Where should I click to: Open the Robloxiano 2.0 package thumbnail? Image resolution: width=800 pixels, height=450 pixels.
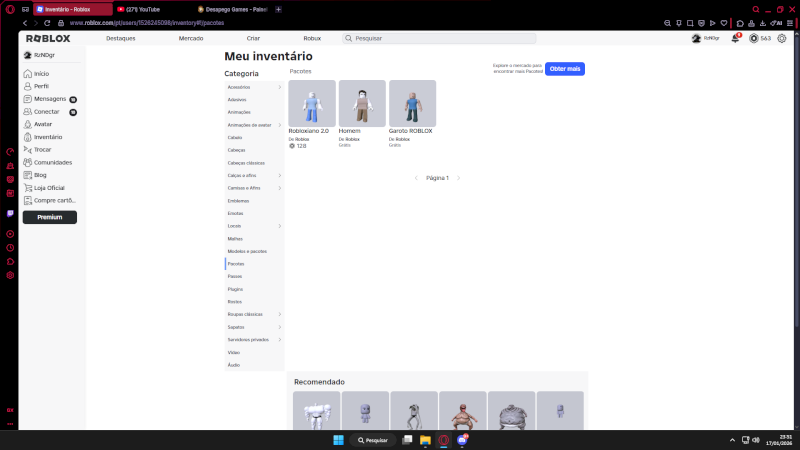(312, 104)
